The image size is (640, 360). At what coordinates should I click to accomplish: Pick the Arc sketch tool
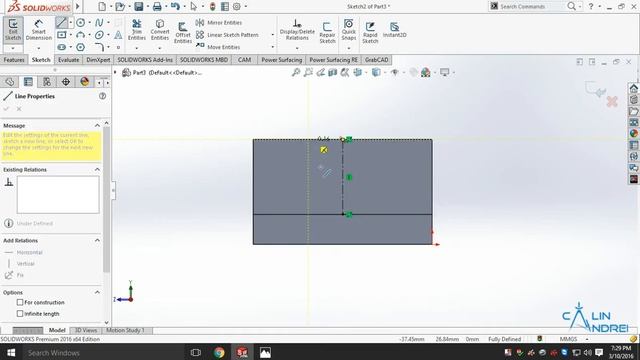click(x=80, y=35)
